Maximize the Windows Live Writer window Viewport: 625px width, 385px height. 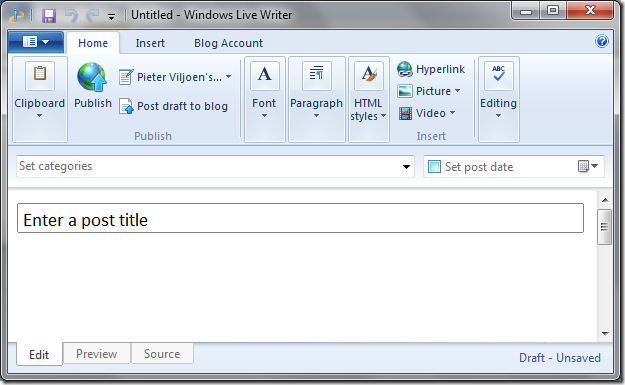point(553,11)
